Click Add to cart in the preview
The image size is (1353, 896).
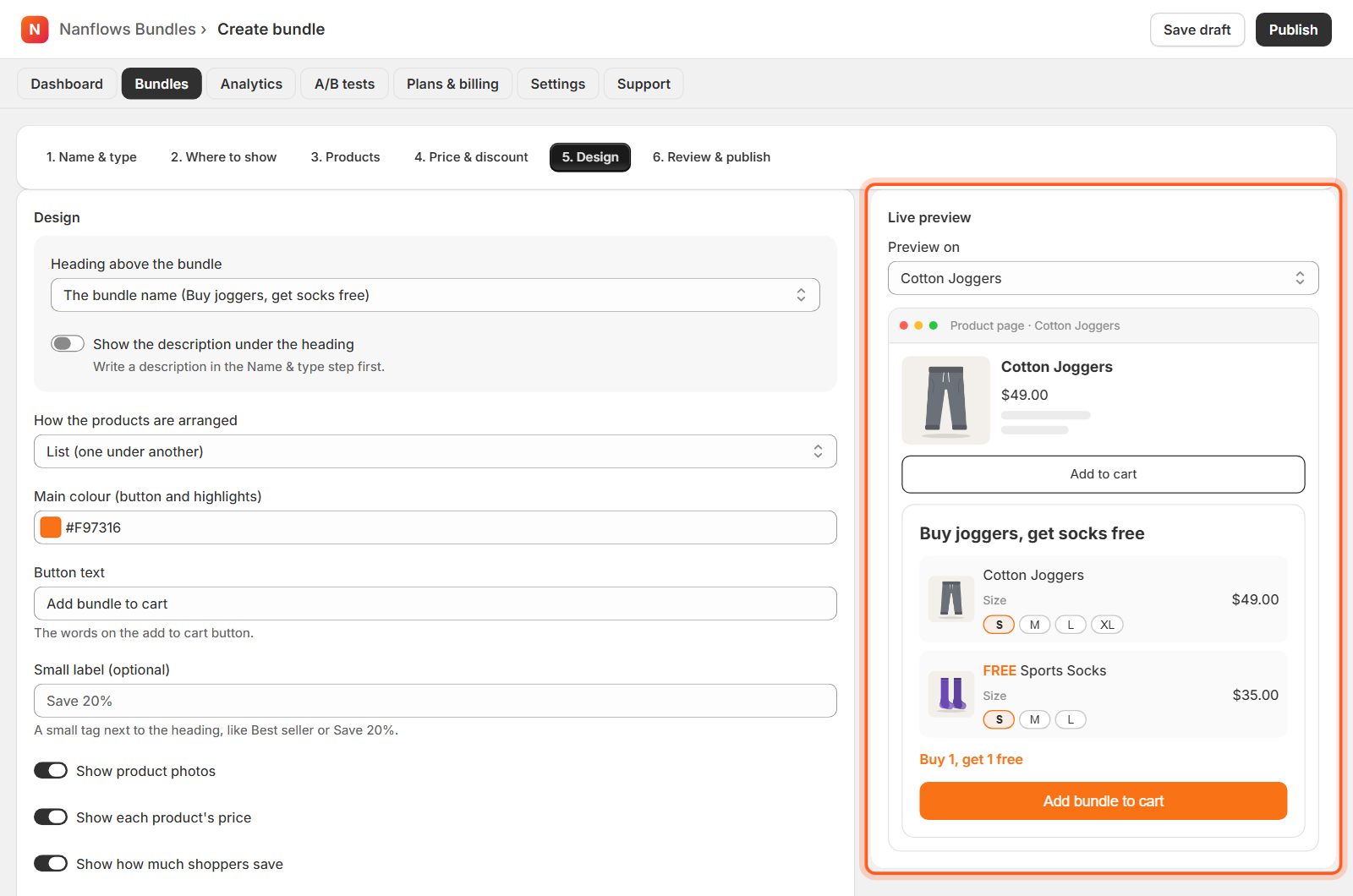[x=1104, y=474]
